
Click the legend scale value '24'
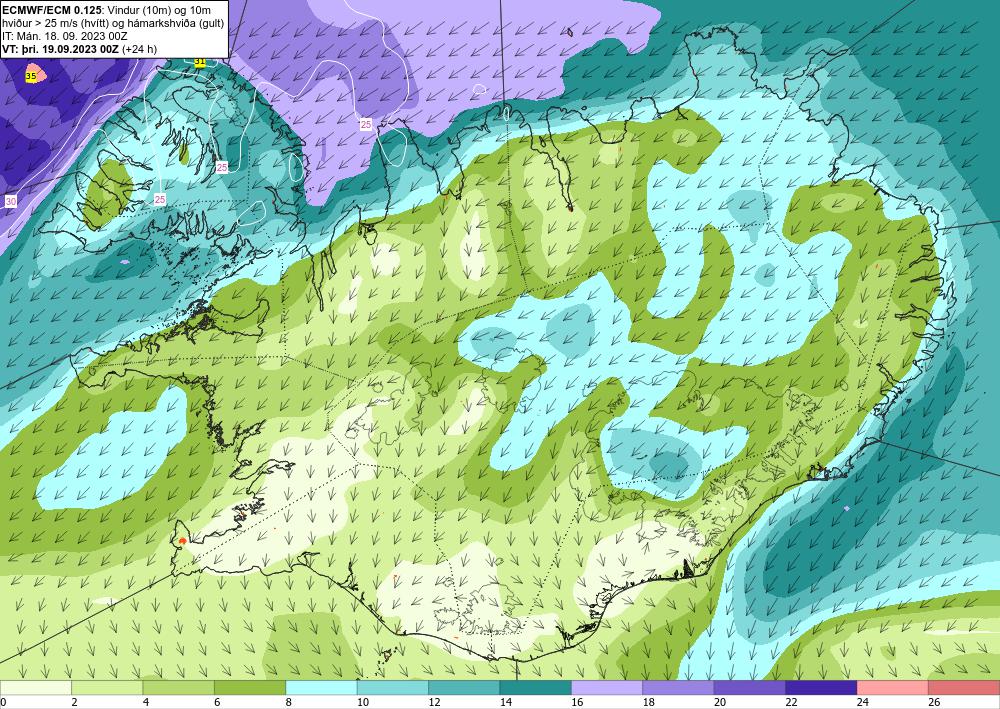click(863, 702)
